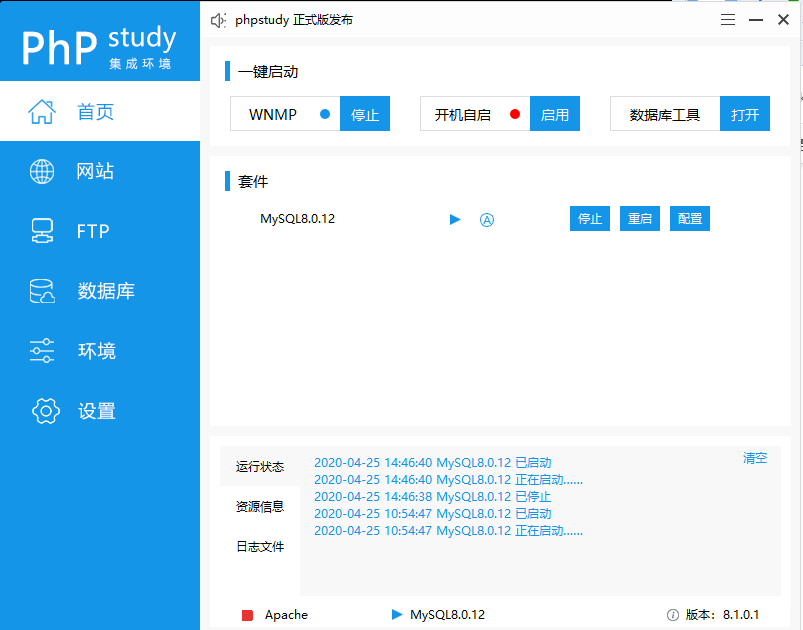Click the WNMP label box
The height and width of the screenshot is (630, 803).
tap(285, 114)
